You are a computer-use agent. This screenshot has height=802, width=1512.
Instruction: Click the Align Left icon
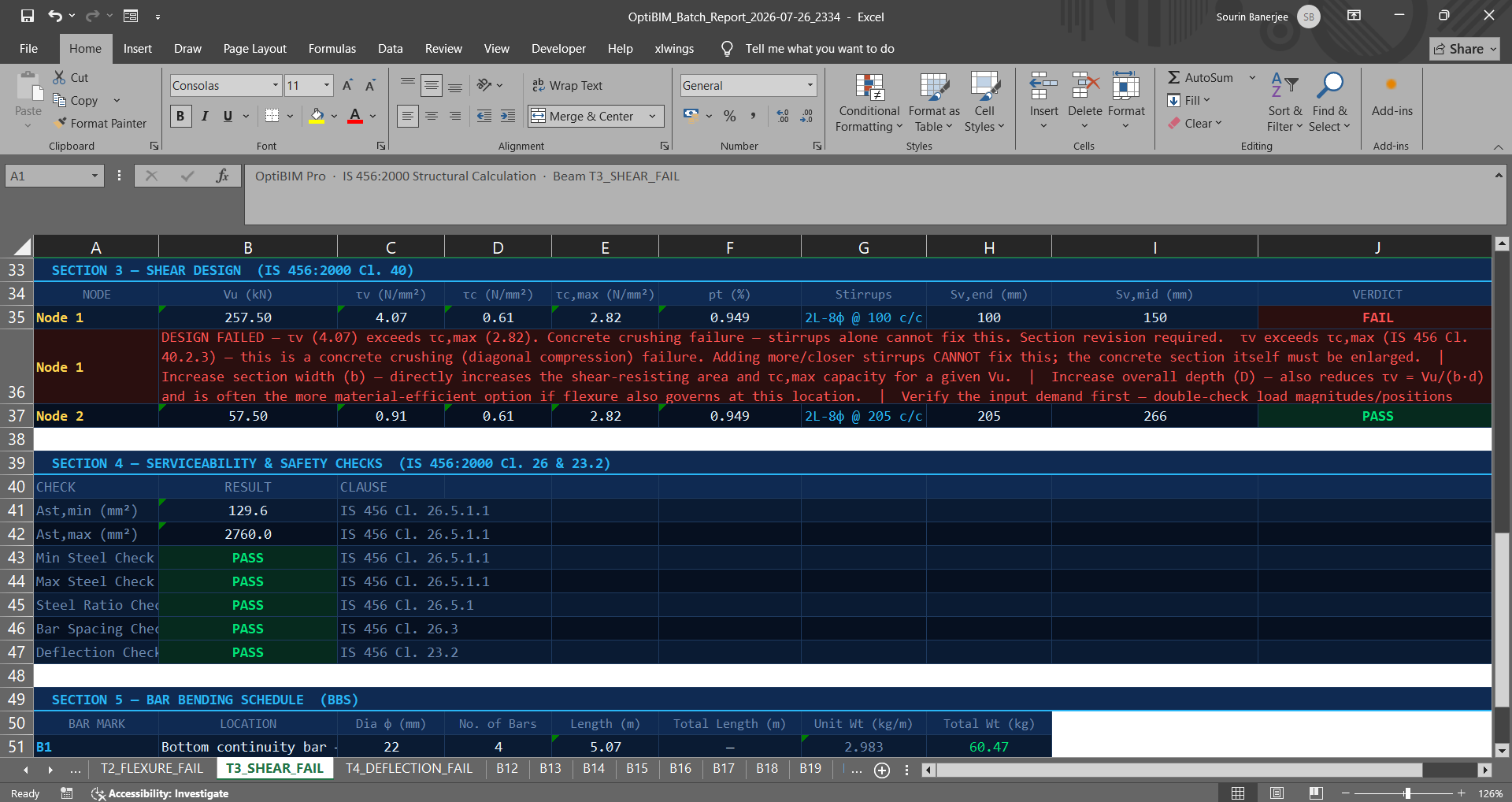407,116
